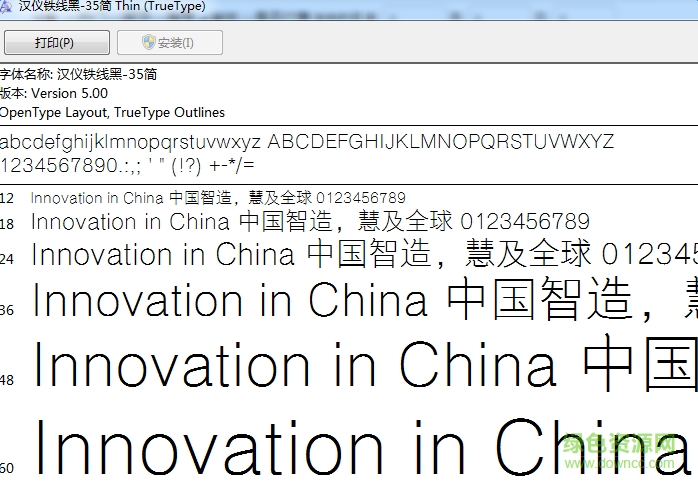Click the 12-point Innovation in China sample
Screen dimensions: 698x482
tap(218, 198)
